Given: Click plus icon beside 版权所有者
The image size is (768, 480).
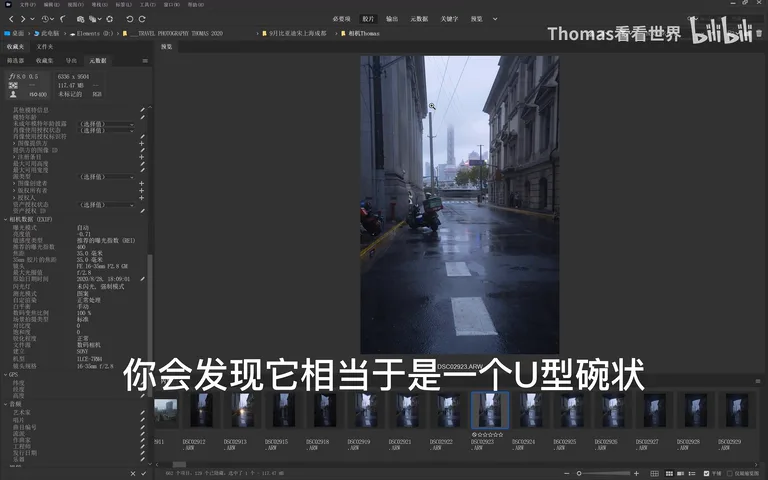Looking at the screenshot, I should [x=142, y=191].
